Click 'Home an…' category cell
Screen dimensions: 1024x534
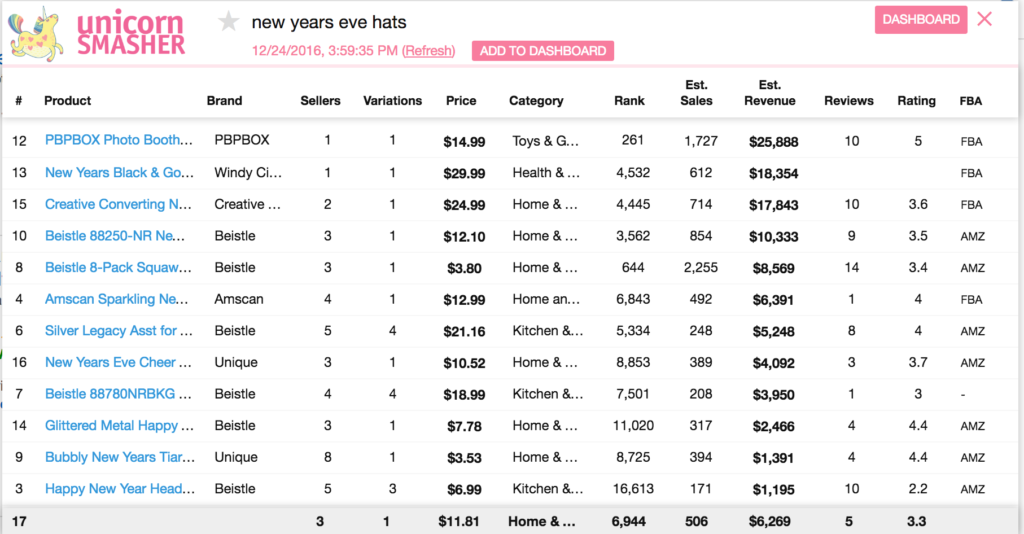(x=546, y=299)
